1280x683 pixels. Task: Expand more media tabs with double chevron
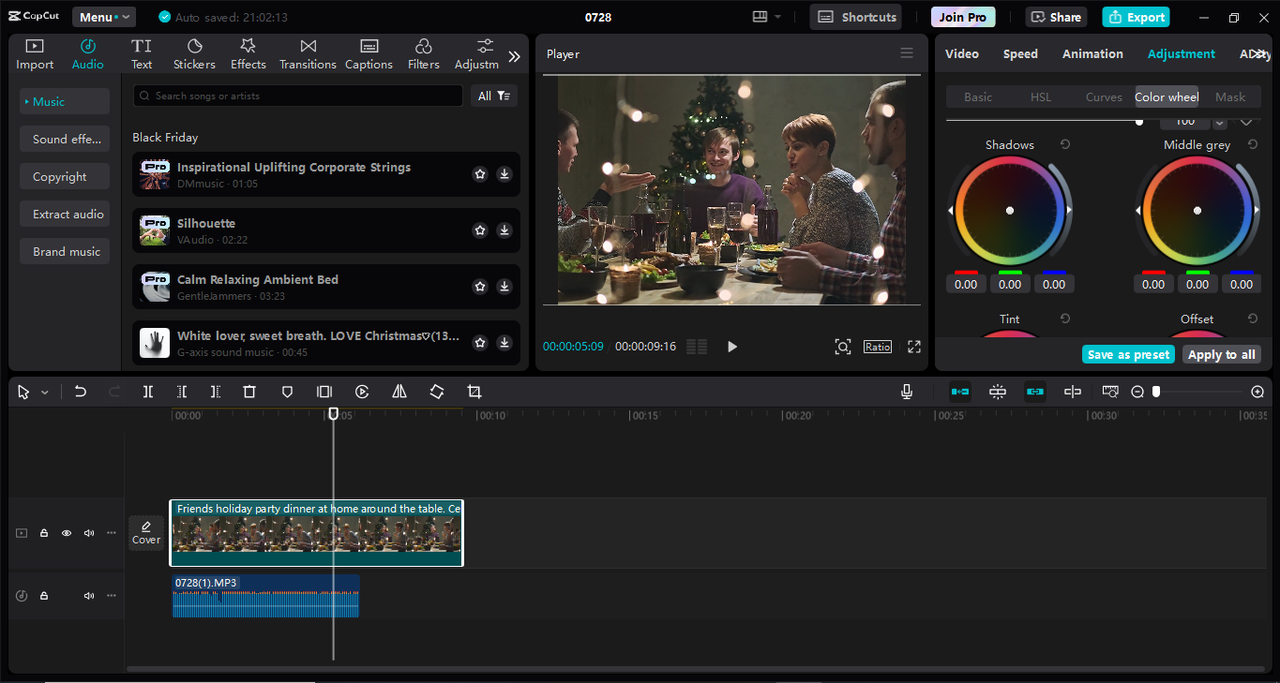tap(514, 56)
